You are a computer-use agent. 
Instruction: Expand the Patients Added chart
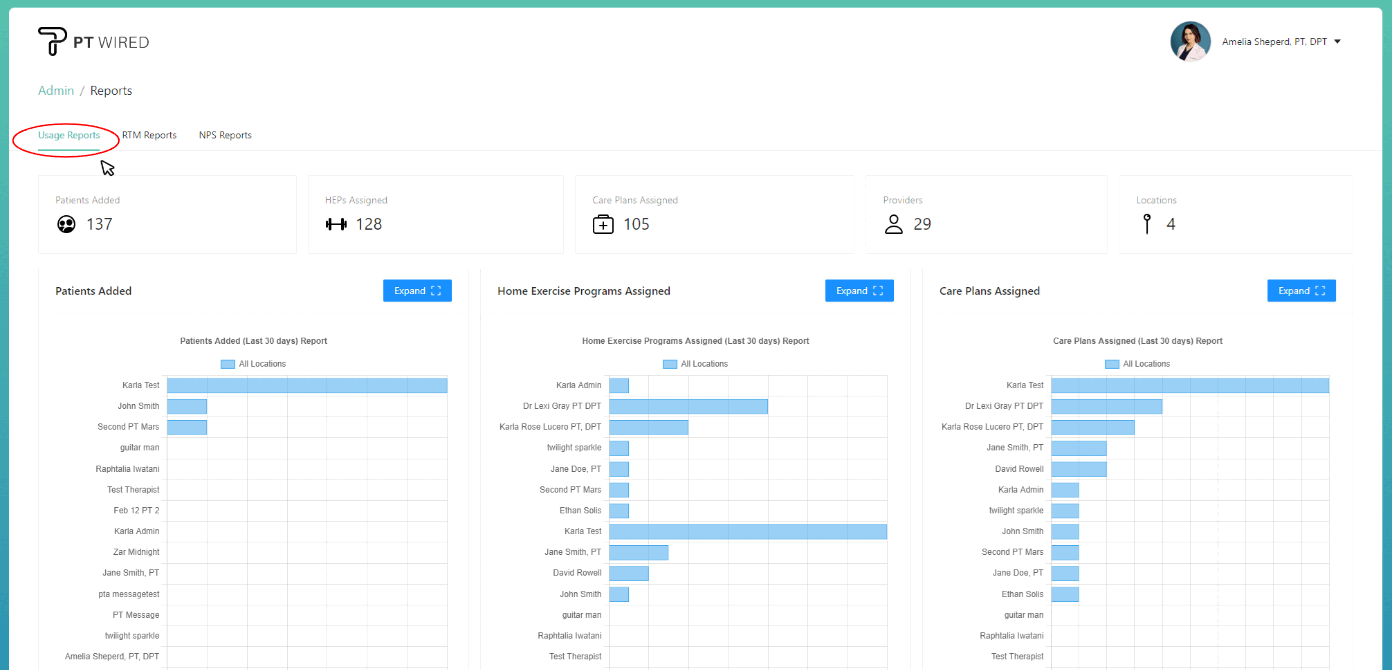pyautogui.click(x=417, y=291)
